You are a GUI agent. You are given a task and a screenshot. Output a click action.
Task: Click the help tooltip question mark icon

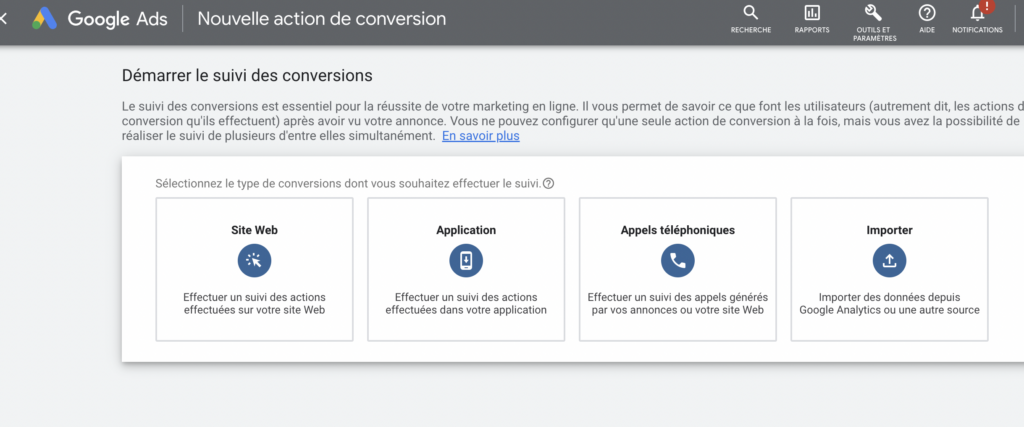549,183
